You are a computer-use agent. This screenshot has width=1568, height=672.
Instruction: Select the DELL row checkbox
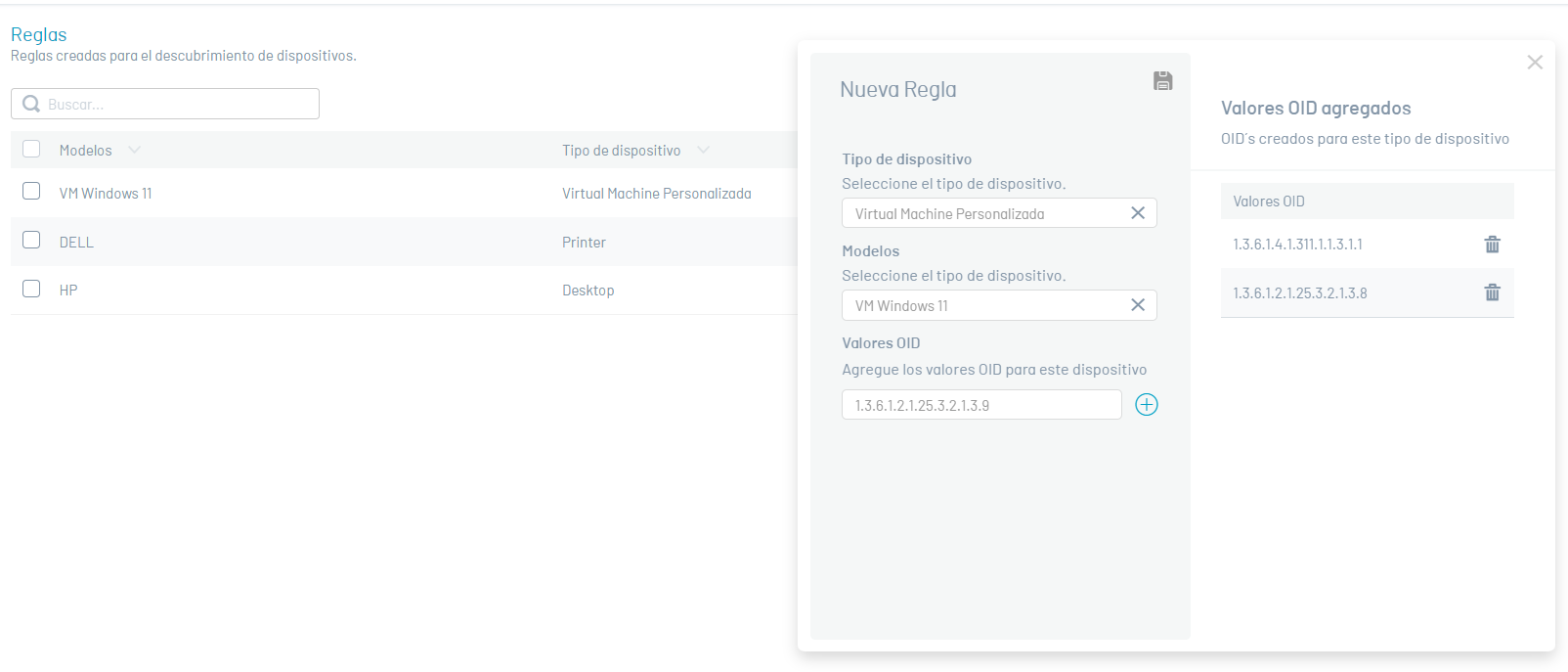[x=31, y=240]
